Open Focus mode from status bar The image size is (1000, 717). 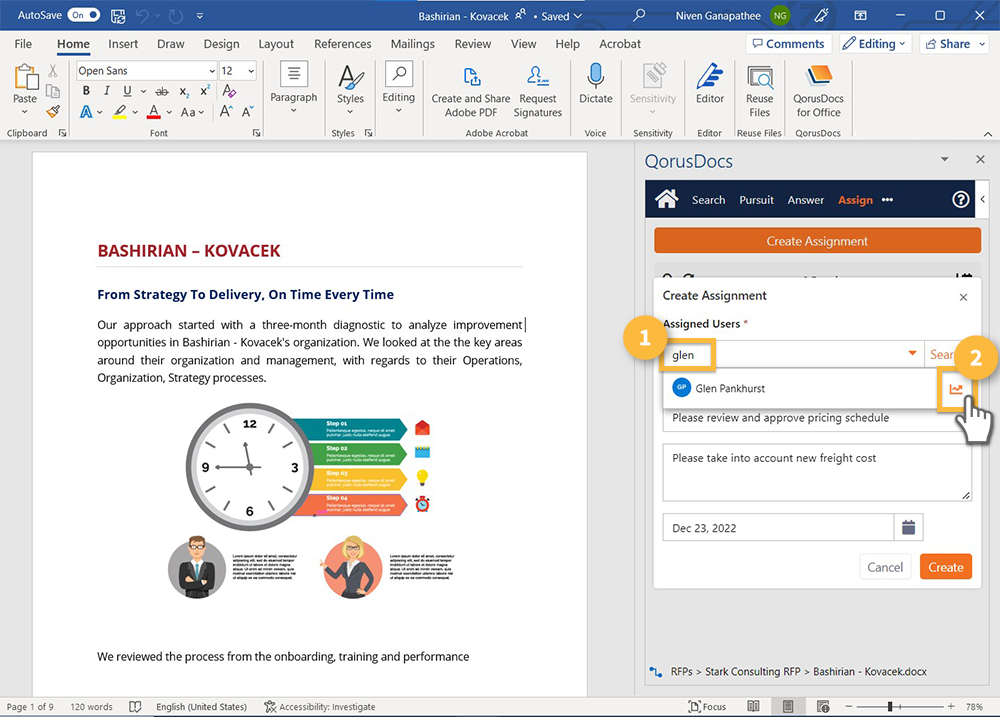click(707, 706)
